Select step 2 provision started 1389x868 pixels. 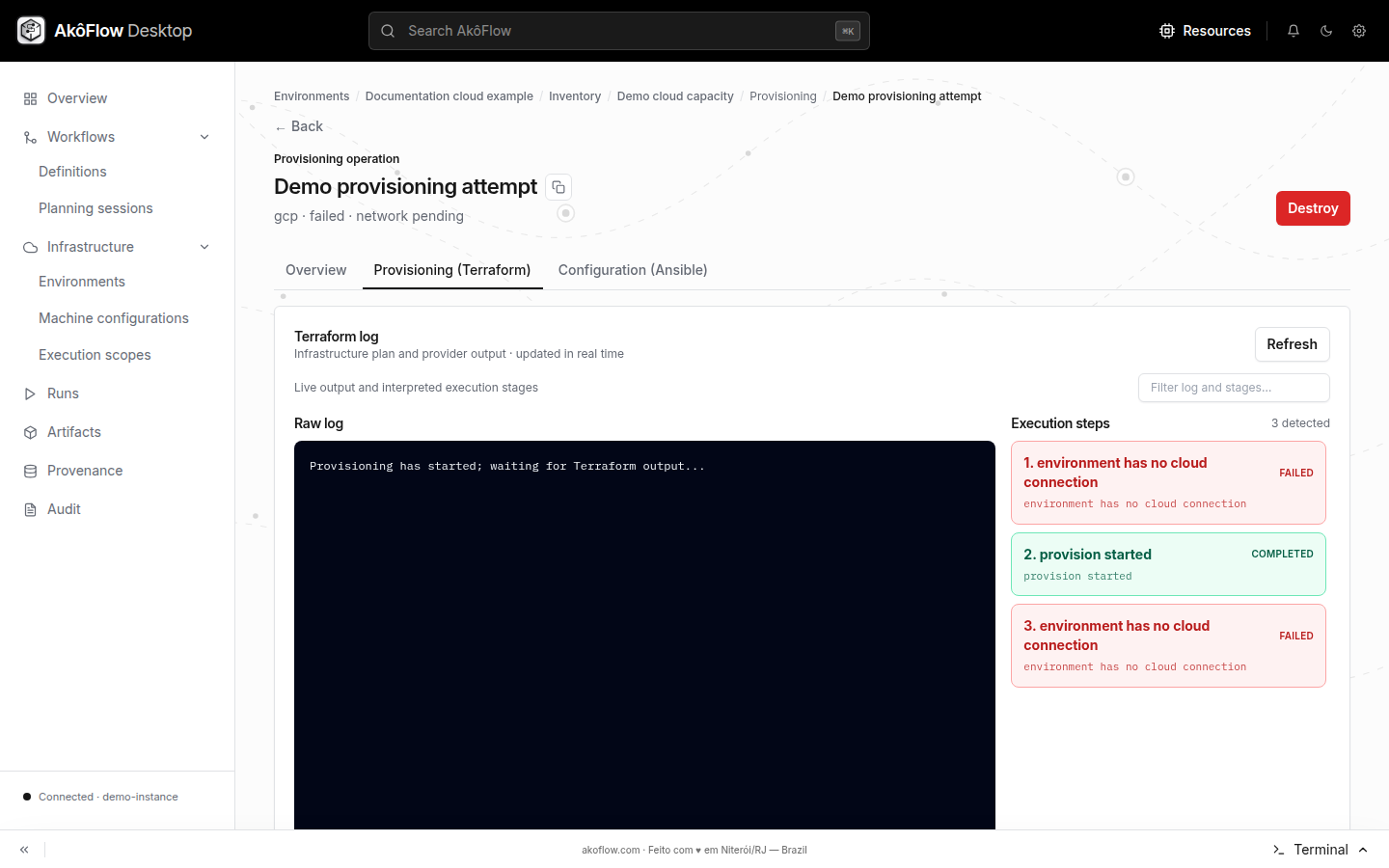click(1168, 564)
